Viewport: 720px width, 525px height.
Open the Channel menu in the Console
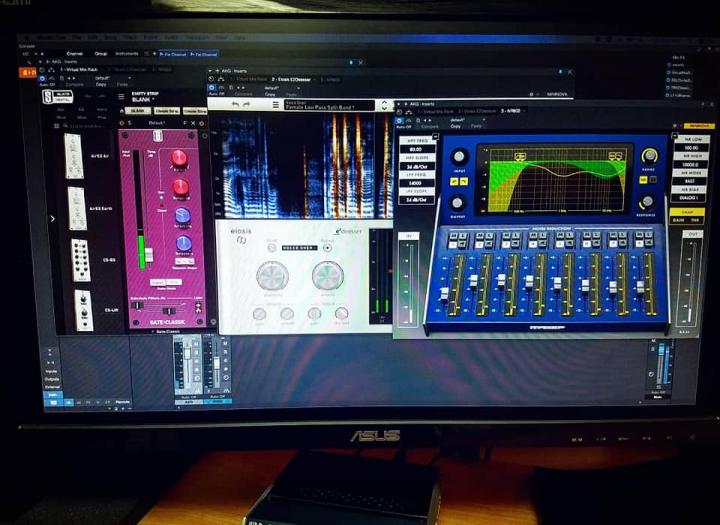(74, 54)
